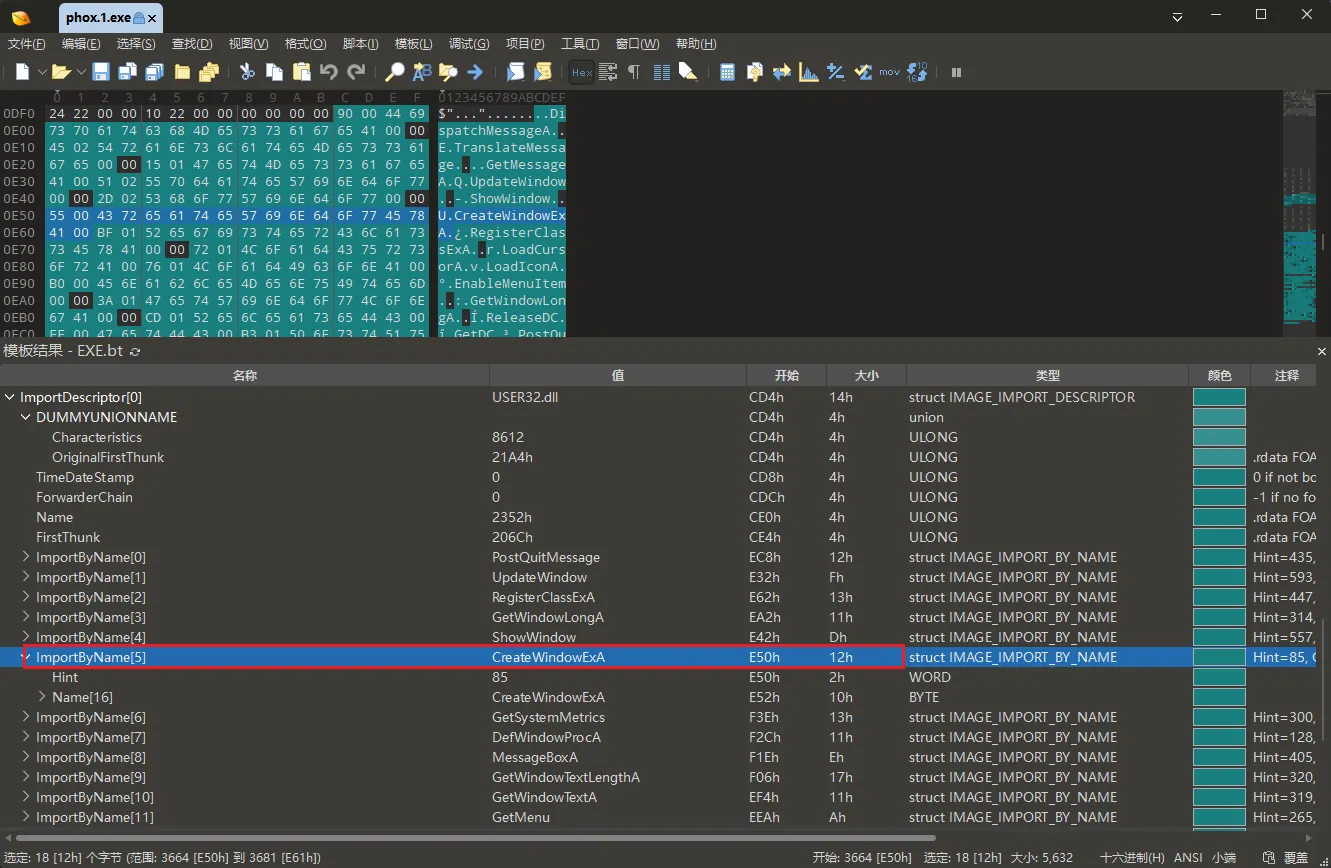Click the Save All toolbar icon

[154, 72]
